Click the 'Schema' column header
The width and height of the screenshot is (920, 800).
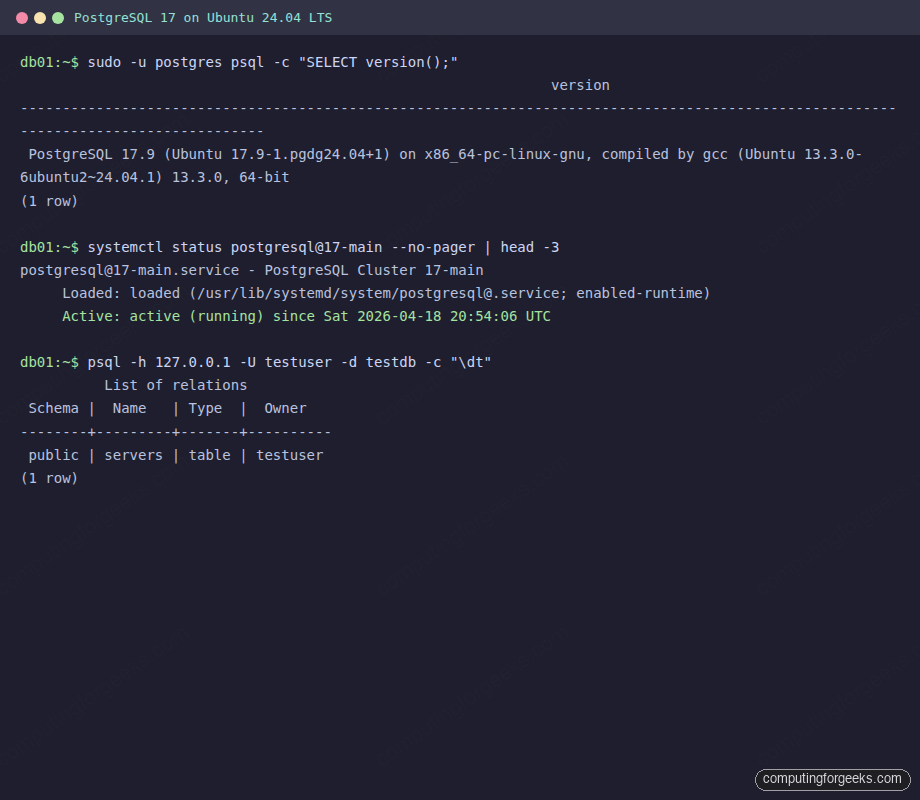point(53,409)
